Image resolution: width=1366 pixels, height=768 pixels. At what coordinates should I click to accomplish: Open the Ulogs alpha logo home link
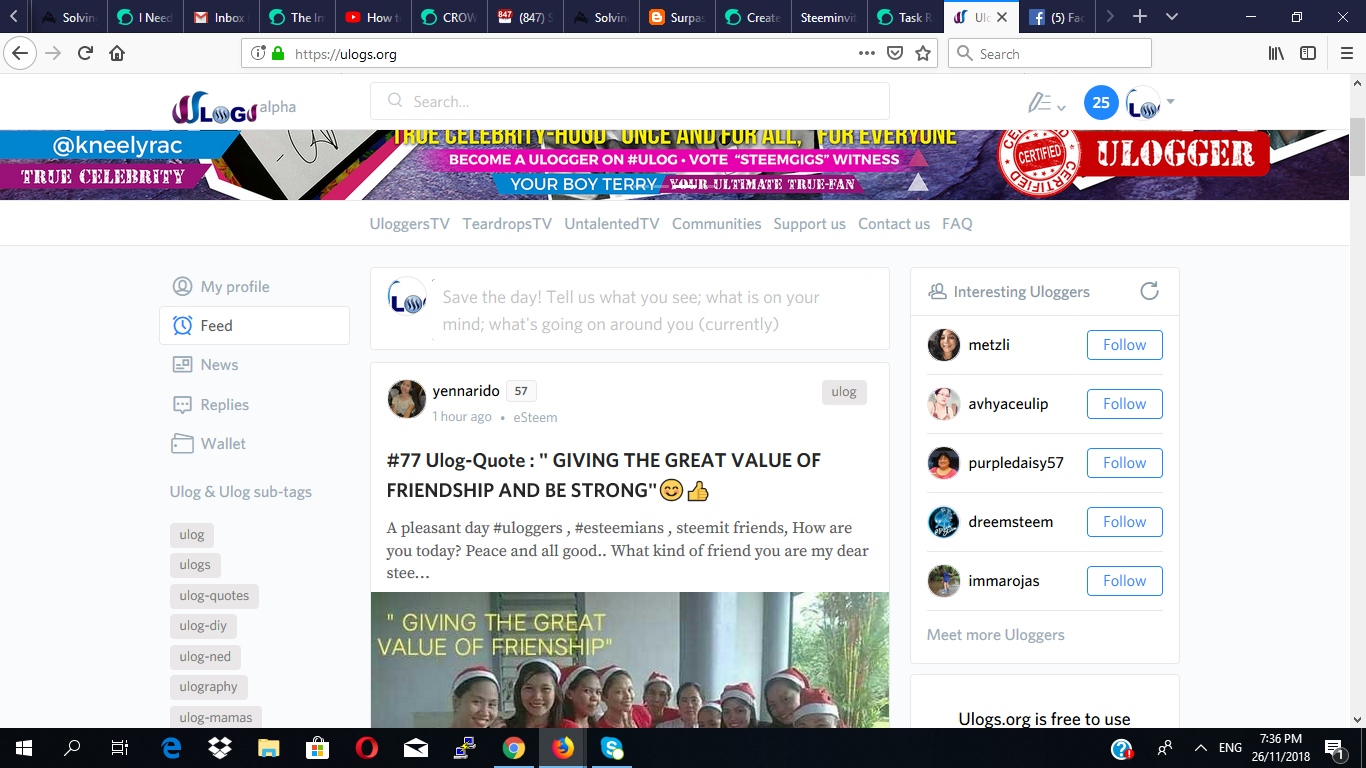[233, 108]
